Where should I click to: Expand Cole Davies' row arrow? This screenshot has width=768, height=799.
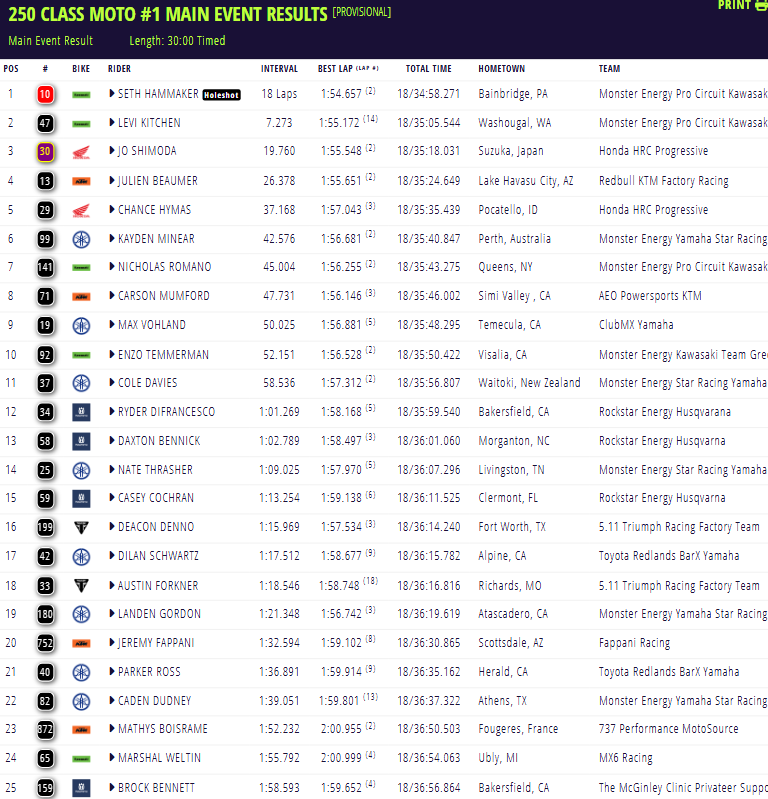(112, 383)
